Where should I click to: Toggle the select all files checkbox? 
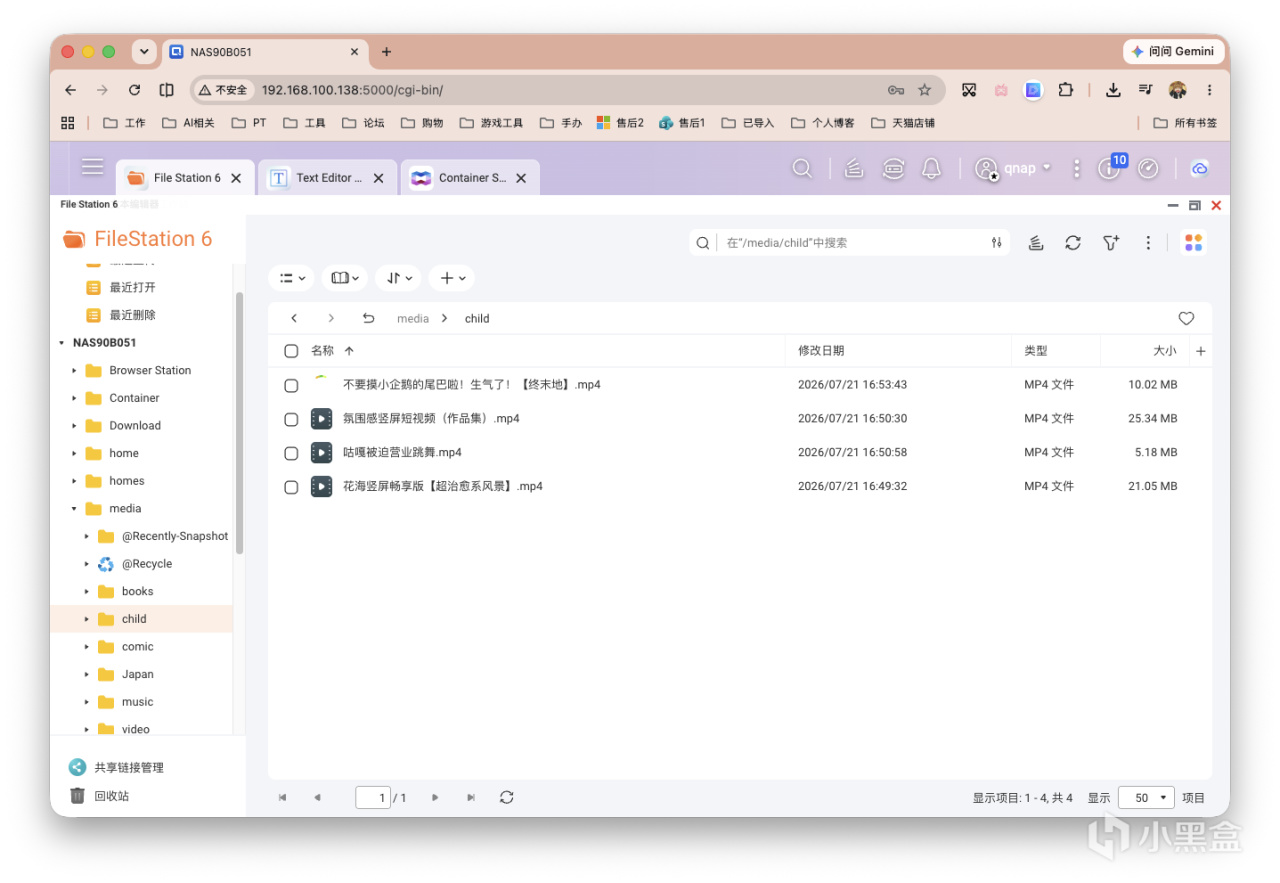291,351
